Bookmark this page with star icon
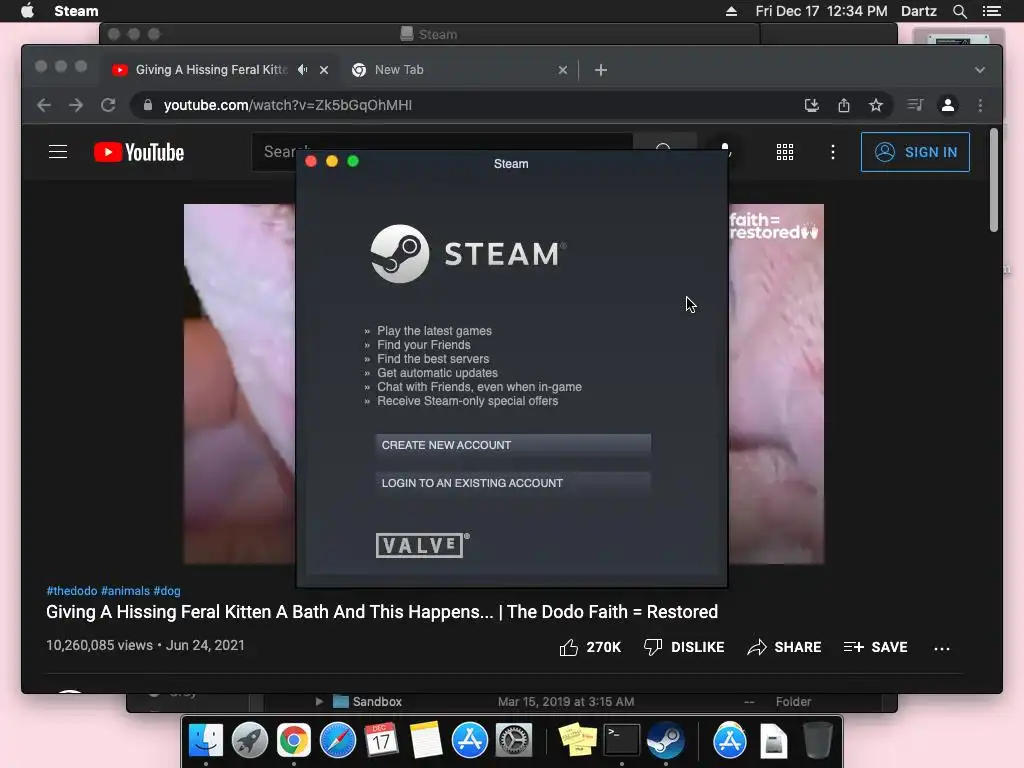The image size is (1024, 768). [876, 105]
